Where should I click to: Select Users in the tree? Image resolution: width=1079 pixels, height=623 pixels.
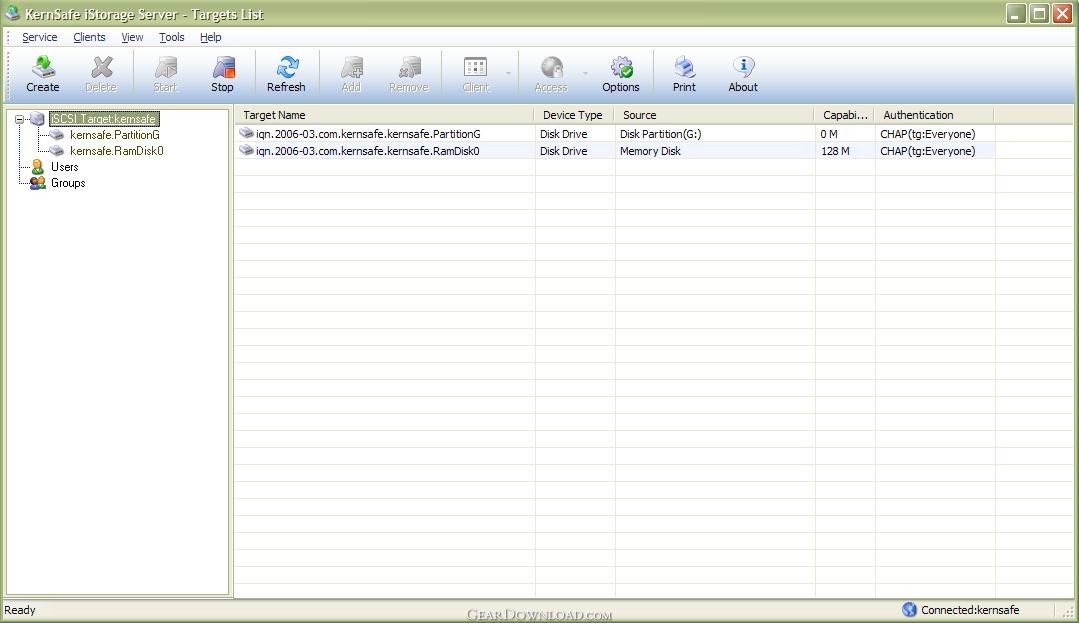tap(65, 167)
